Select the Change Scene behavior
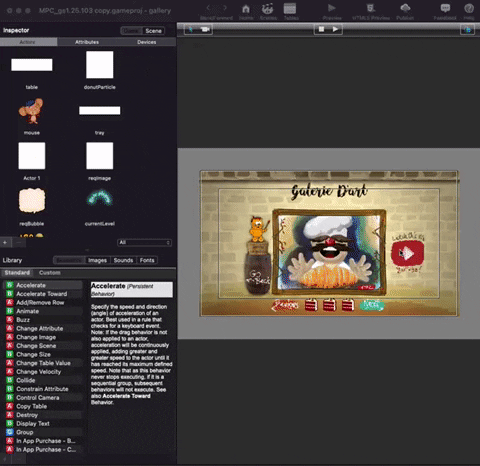Screen dimensions: 480x466 coord(43,346)
